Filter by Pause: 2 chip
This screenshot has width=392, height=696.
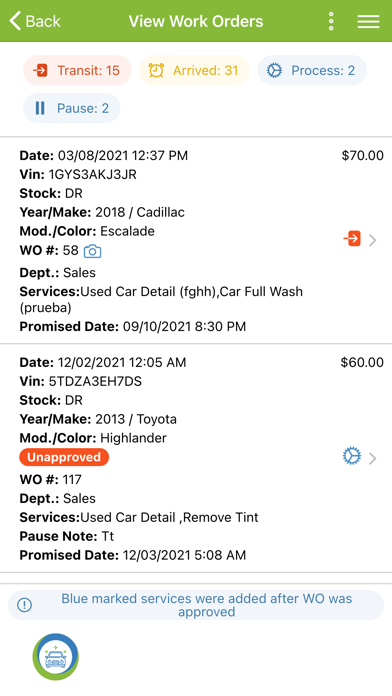point(71,108)
